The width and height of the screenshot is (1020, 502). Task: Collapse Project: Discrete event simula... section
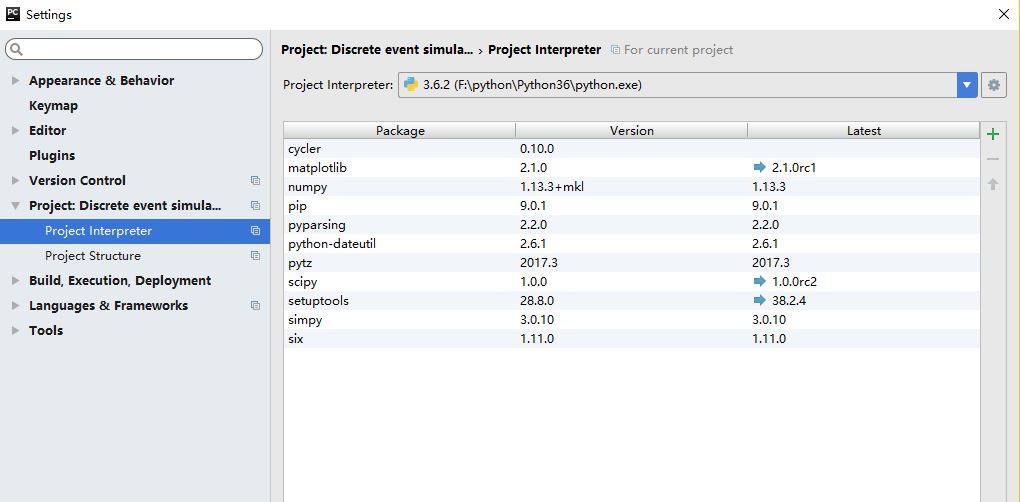(x=16, y=205)
